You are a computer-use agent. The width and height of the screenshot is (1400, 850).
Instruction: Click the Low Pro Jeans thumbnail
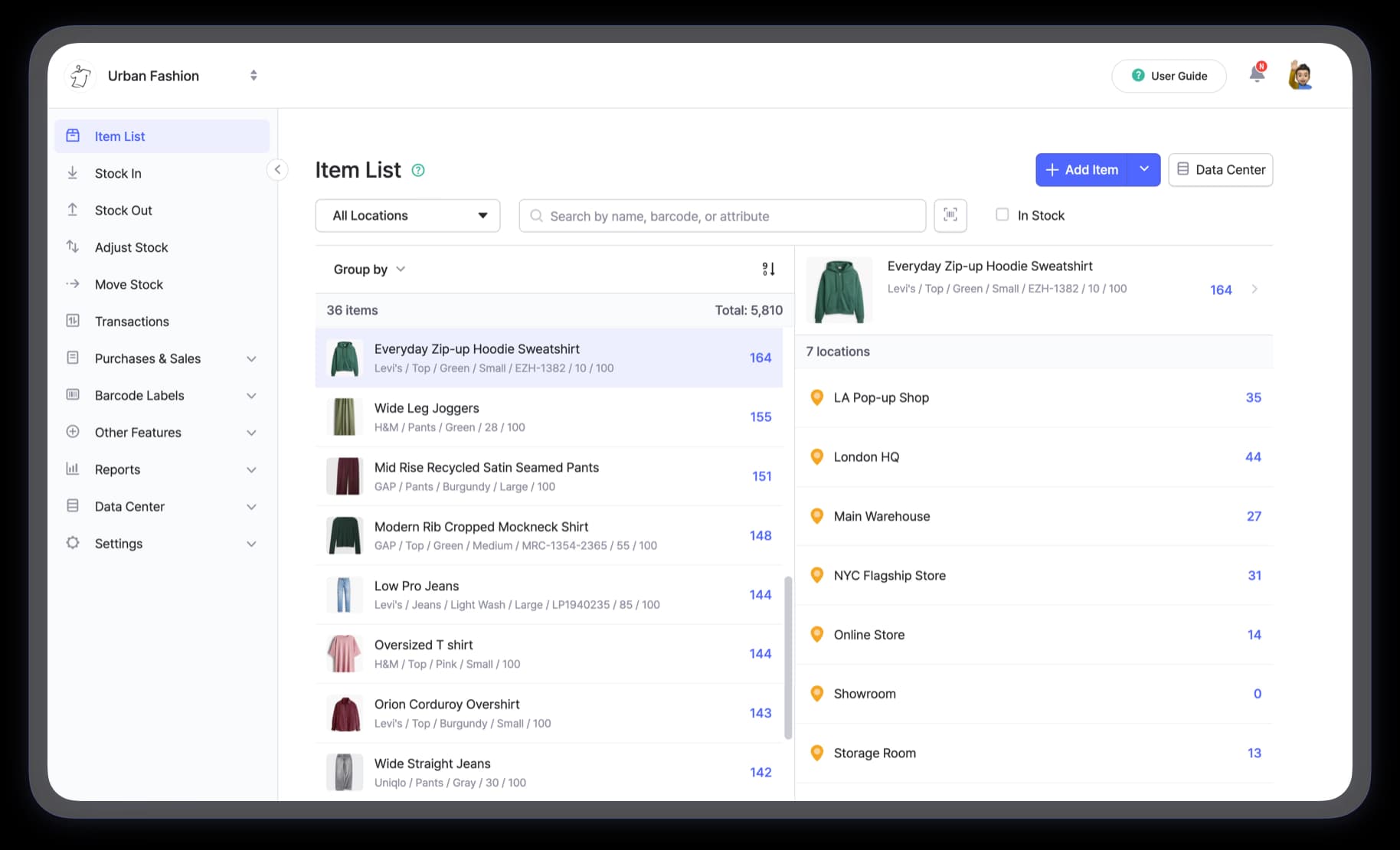345,595
